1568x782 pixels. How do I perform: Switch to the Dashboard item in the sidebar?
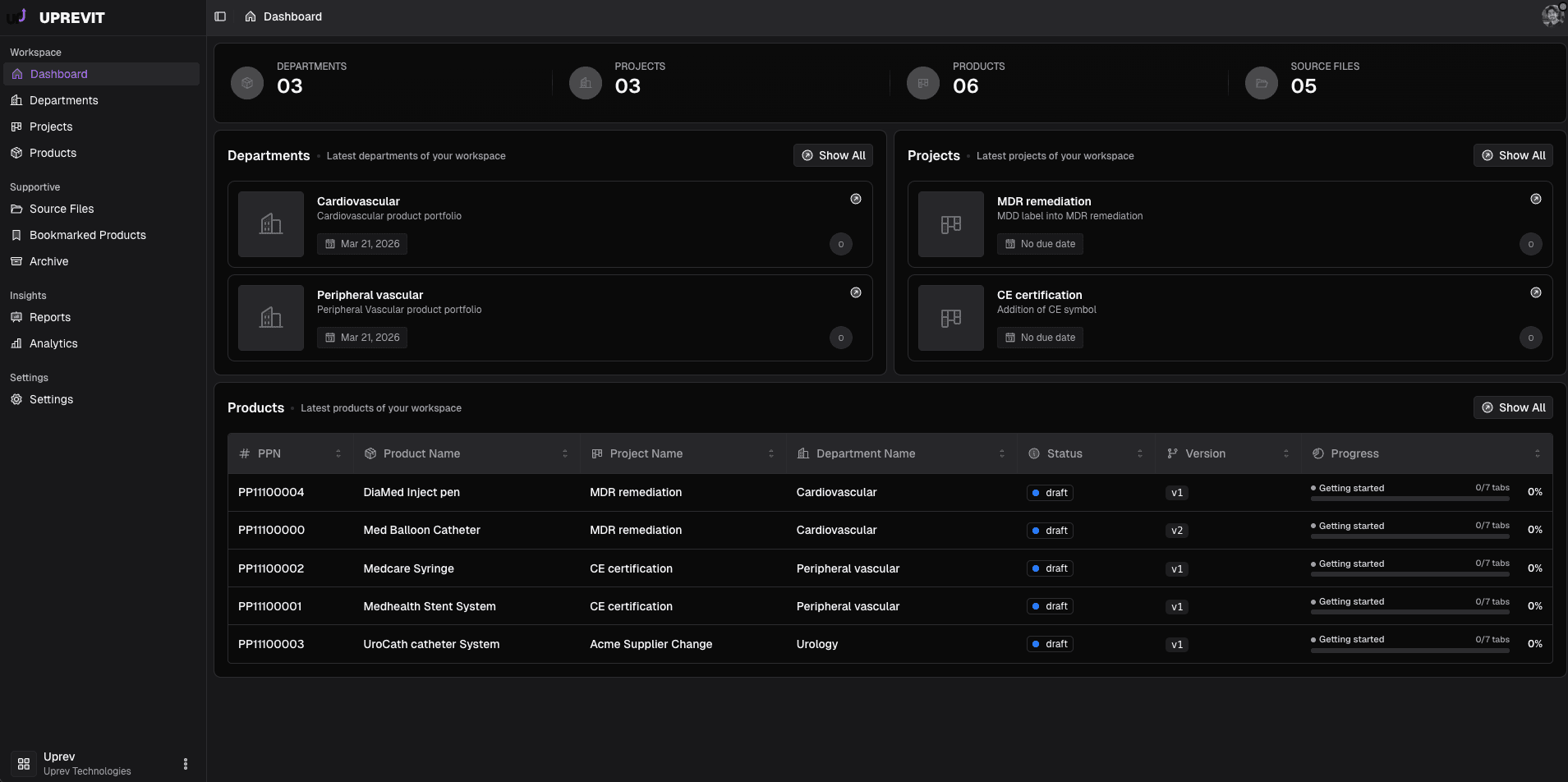click(58, 74)
